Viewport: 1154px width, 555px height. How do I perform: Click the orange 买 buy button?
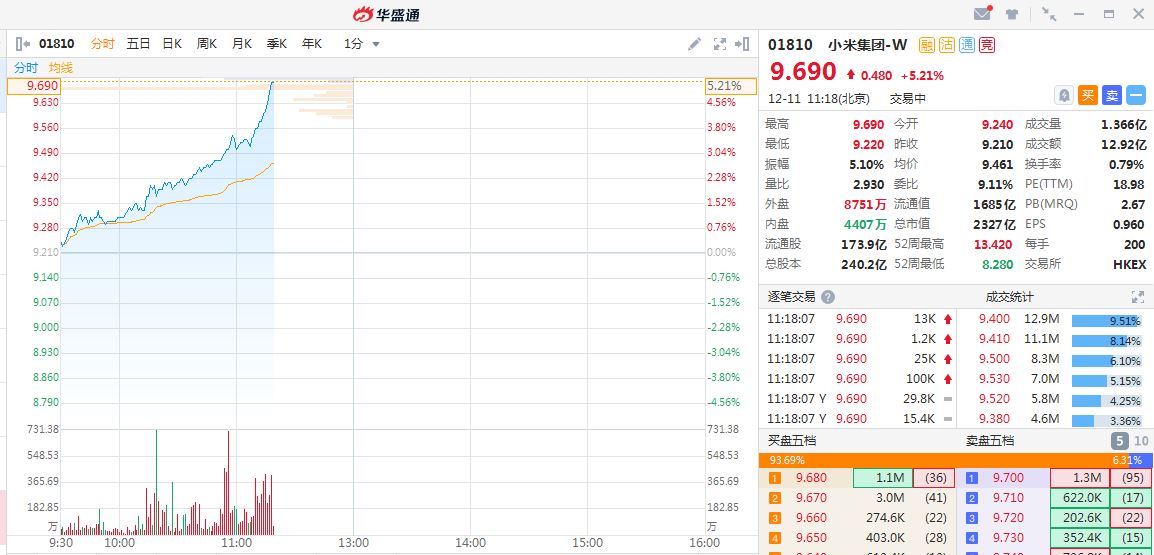click(1088, 95)
